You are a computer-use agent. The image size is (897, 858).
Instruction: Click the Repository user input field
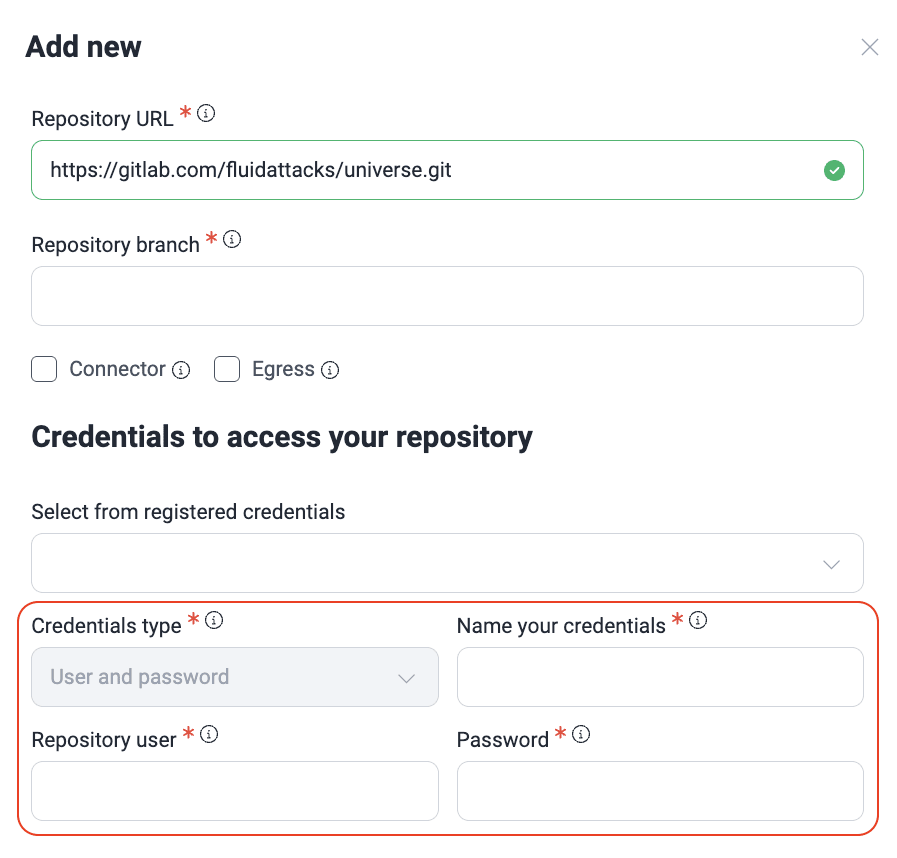pyautogui.click(x=235, y=791)
